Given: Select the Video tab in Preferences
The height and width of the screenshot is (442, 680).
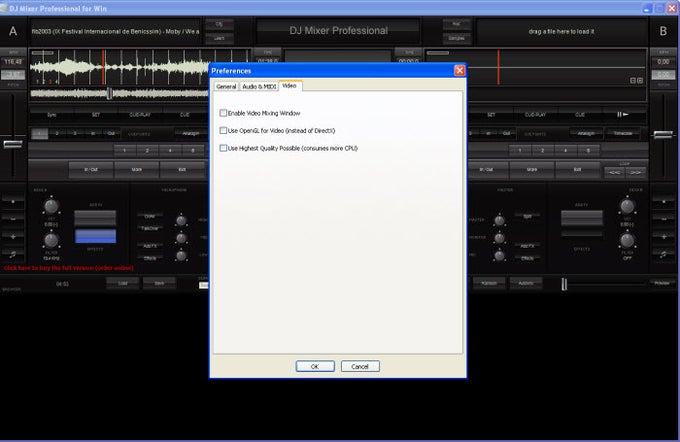Looking at the screenshot, I should (x=289, y=85).
